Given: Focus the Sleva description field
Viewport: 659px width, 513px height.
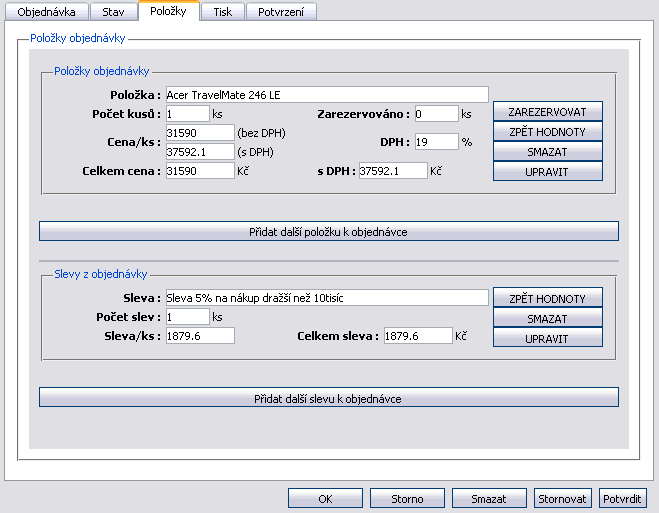Looking at the screenshot, I should (327, 297).
